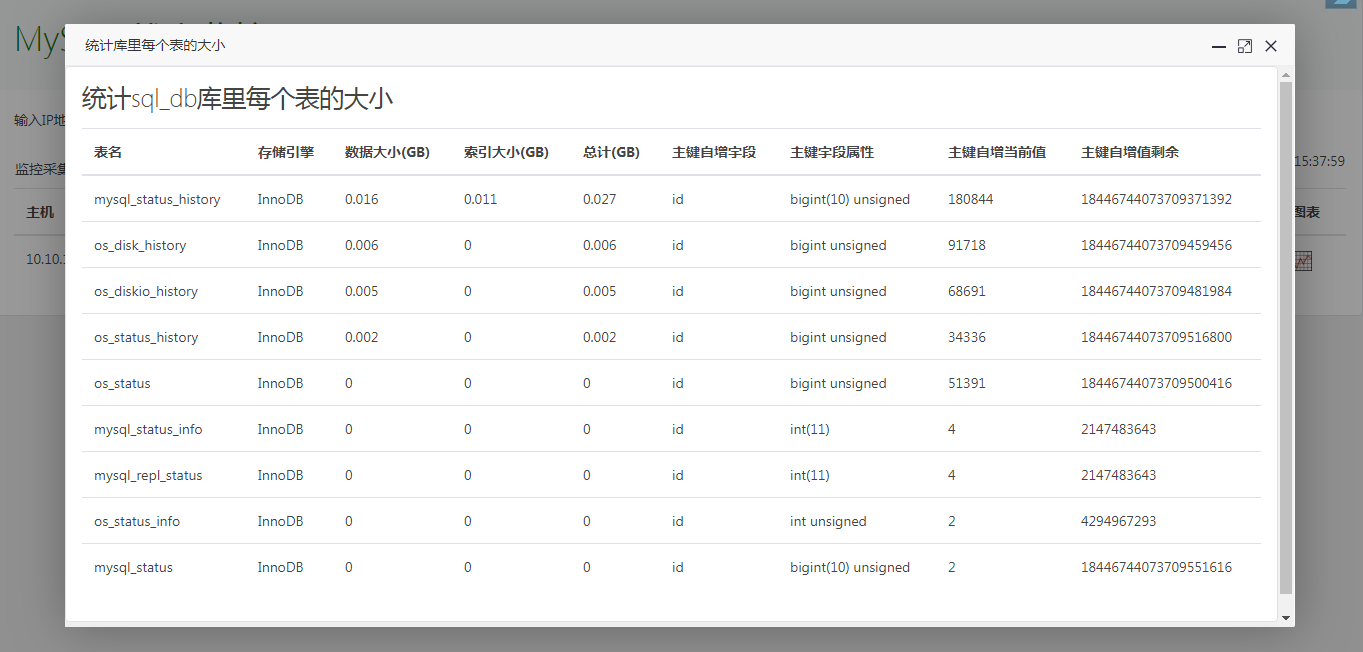Image resolution: width=1363 pixels, height=652 pixels.
Task: Click id field in os_disk_history row
Action: (678, 245)
